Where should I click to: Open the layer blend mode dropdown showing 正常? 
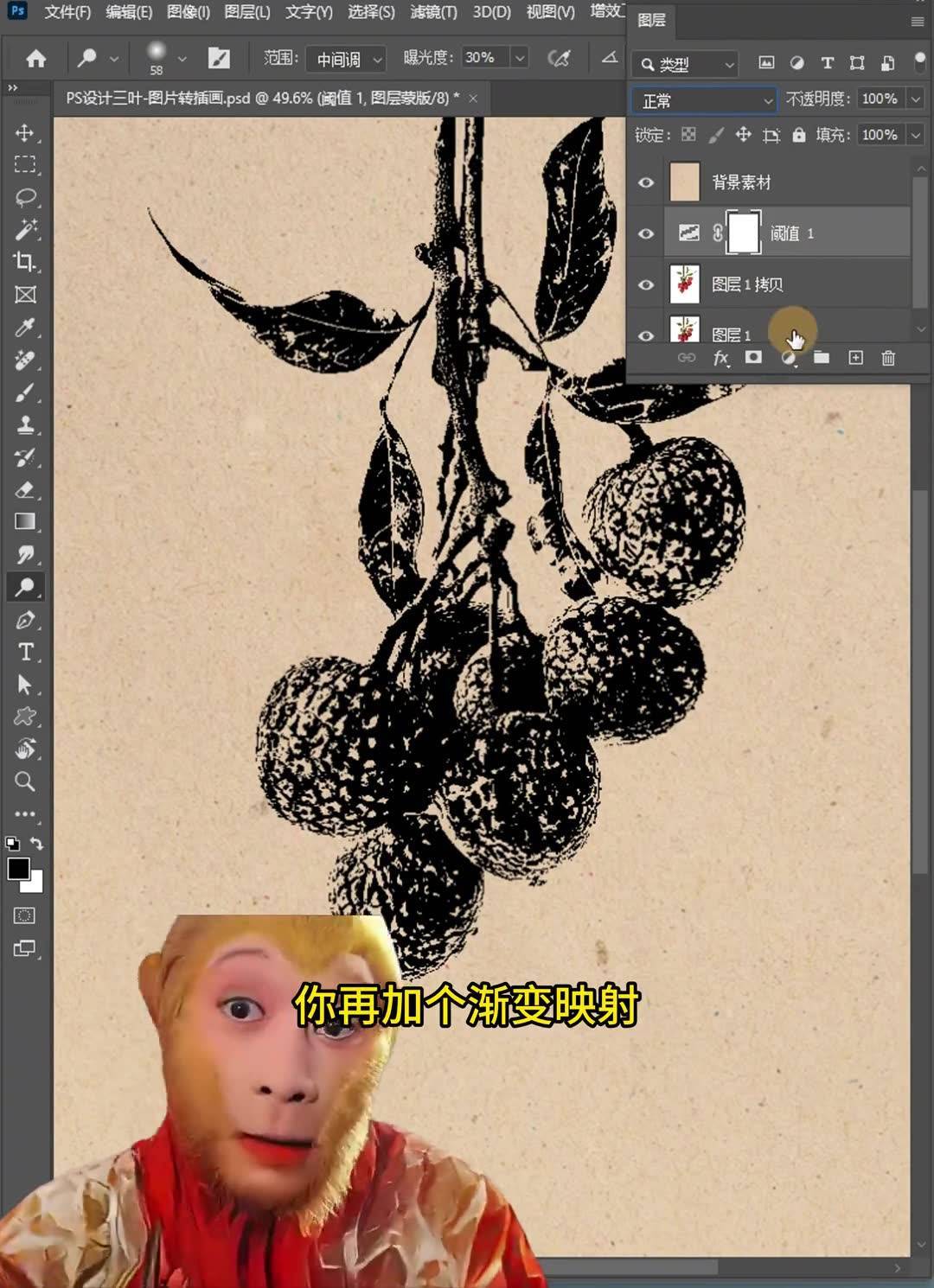point(702,99)
